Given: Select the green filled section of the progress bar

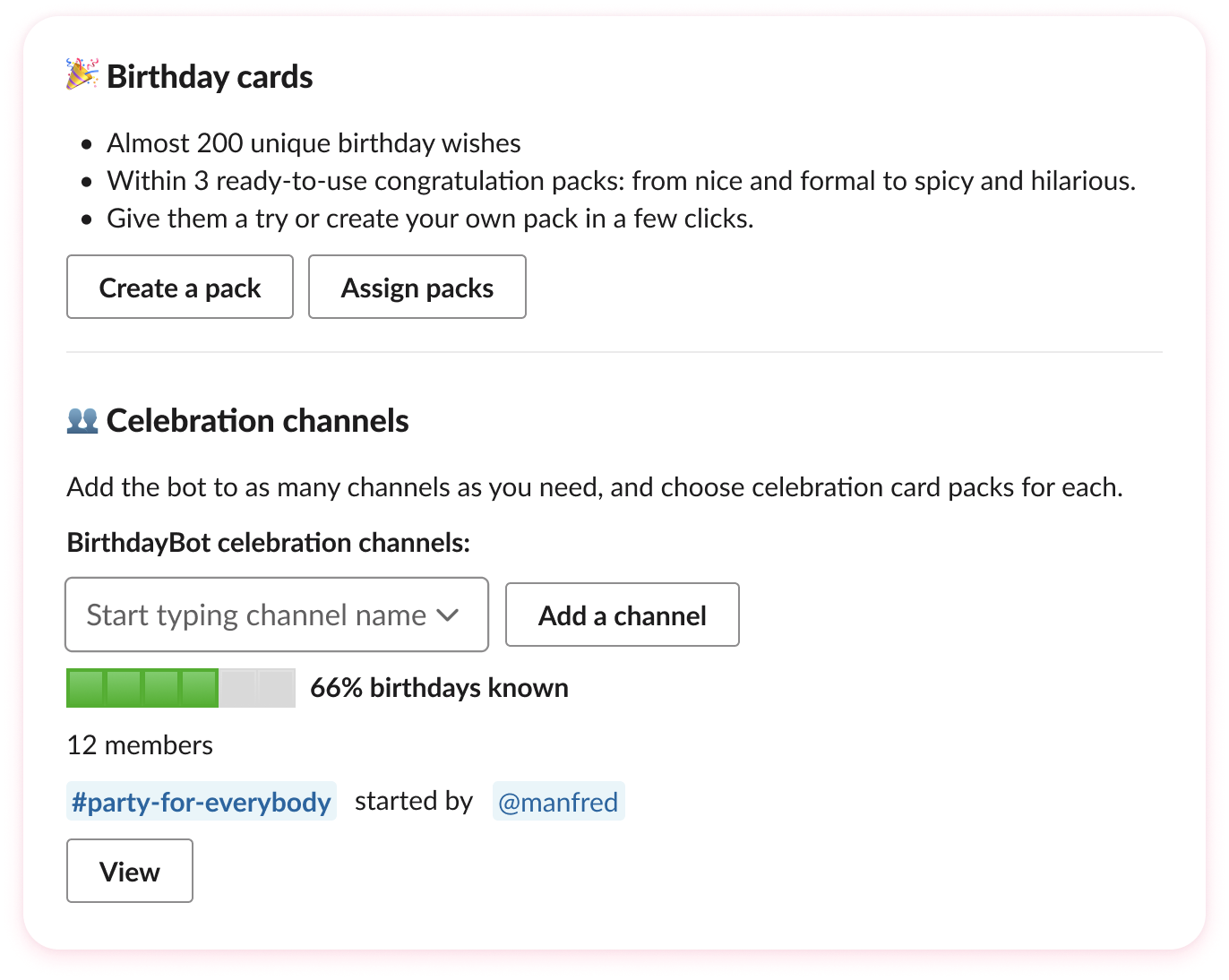Looking at the screenshot, I should pyautogui.click(x=143, y=688).
